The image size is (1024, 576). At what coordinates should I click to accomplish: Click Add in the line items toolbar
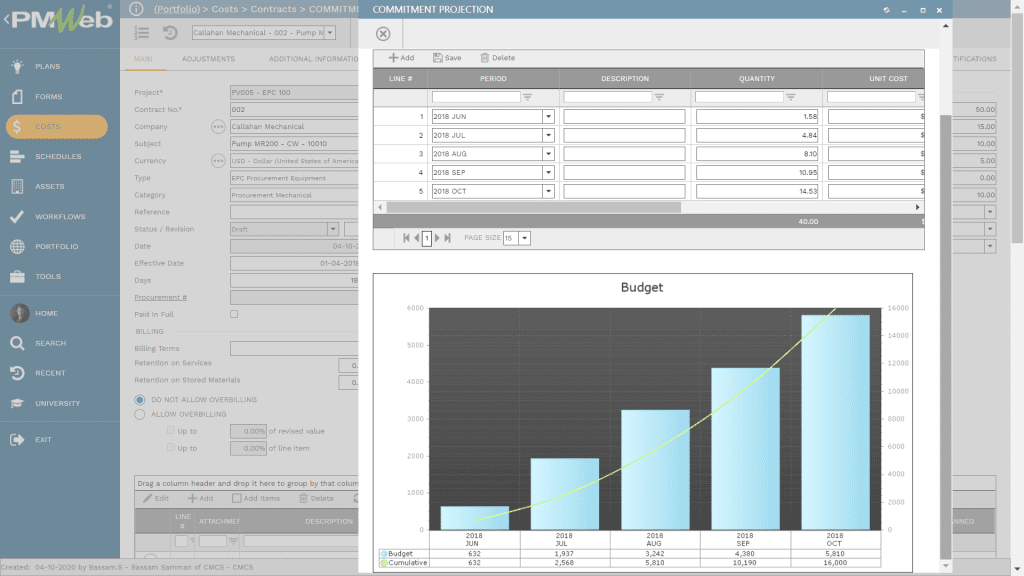(x=200, y=498)
